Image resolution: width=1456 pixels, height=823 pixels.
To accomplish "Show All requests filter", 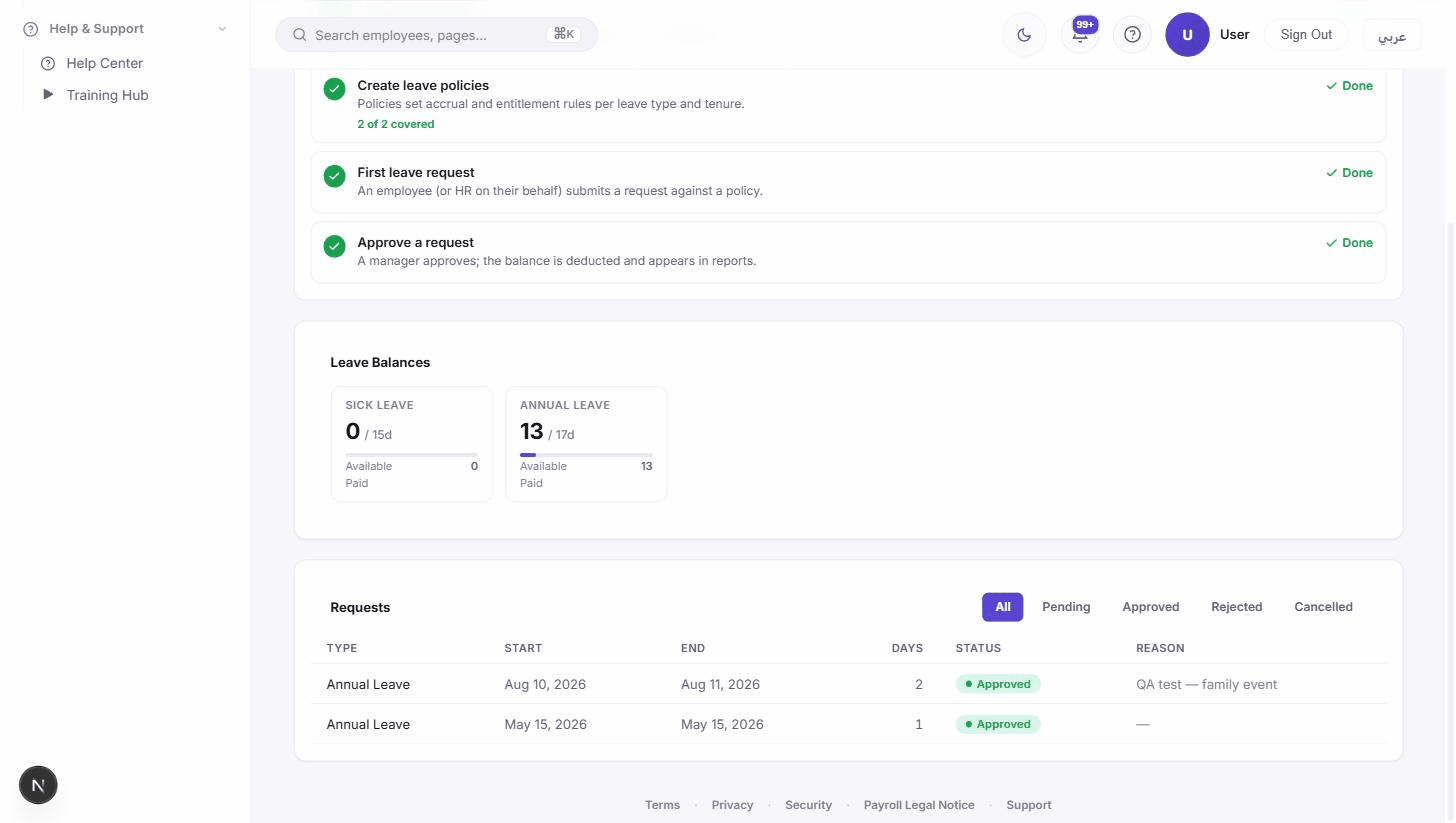I will point(1002,607).
